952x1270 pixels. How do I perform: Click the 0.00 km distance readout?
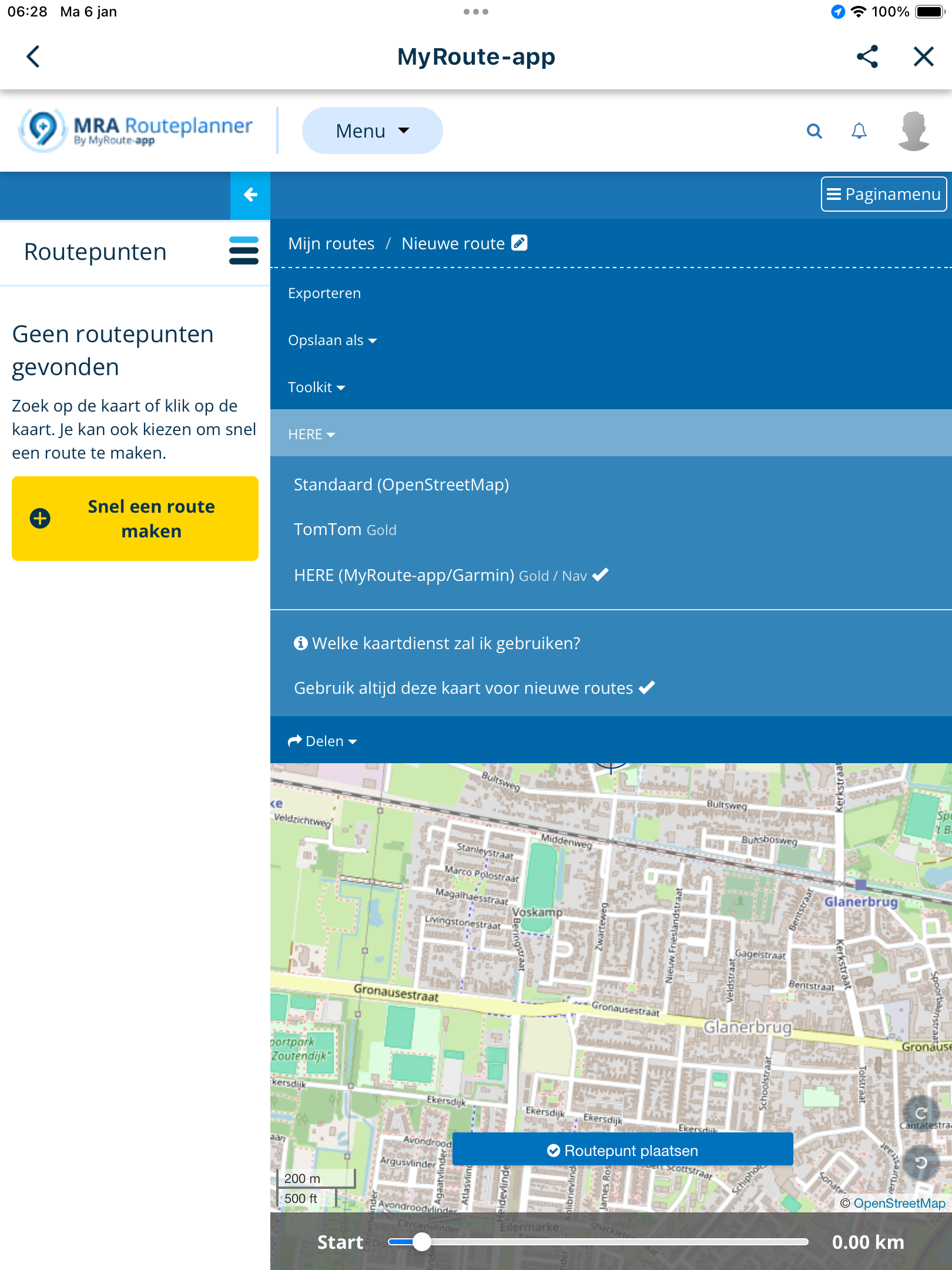(868, 1242)
